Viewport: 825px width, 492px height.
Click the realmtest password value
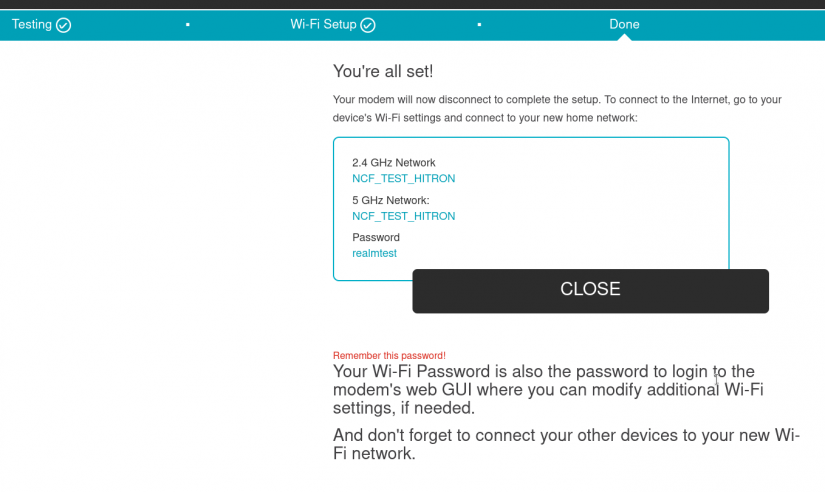(374, 253)
